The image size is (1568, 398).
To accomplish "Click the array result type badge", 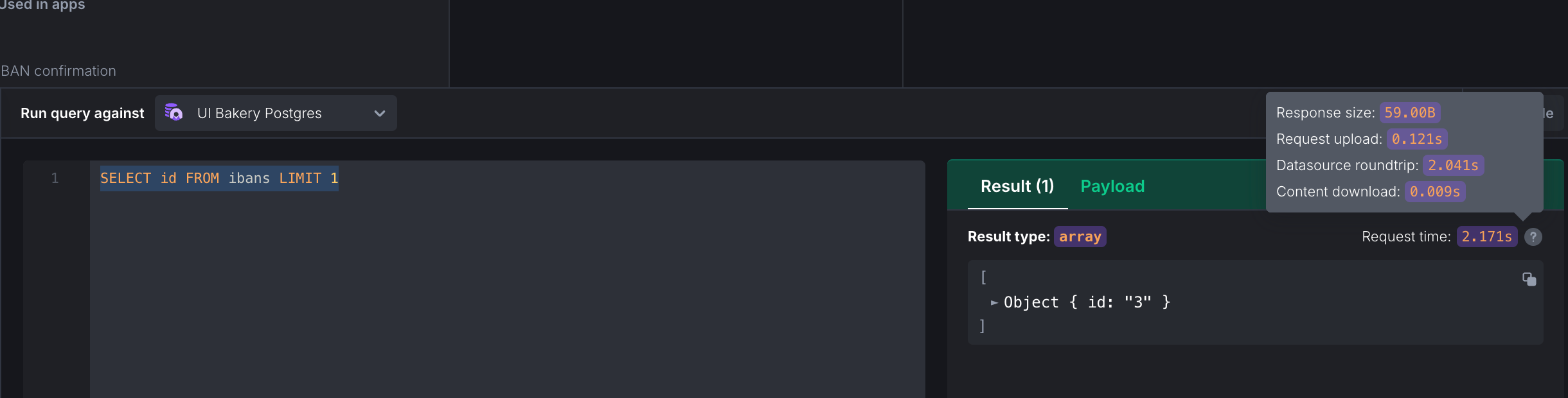I will 1080,237.
